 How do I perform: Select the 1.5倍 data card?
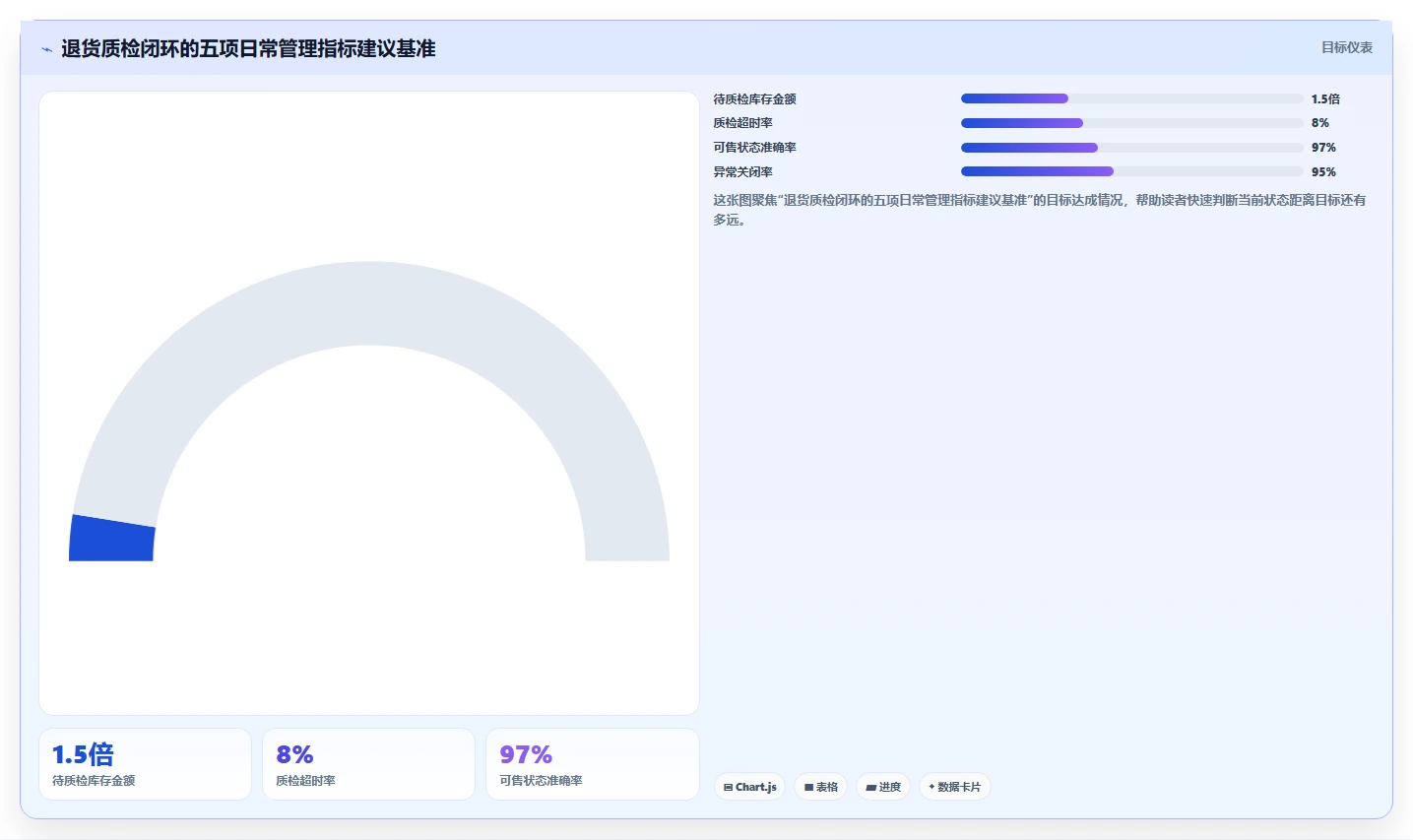click(145, 764)
